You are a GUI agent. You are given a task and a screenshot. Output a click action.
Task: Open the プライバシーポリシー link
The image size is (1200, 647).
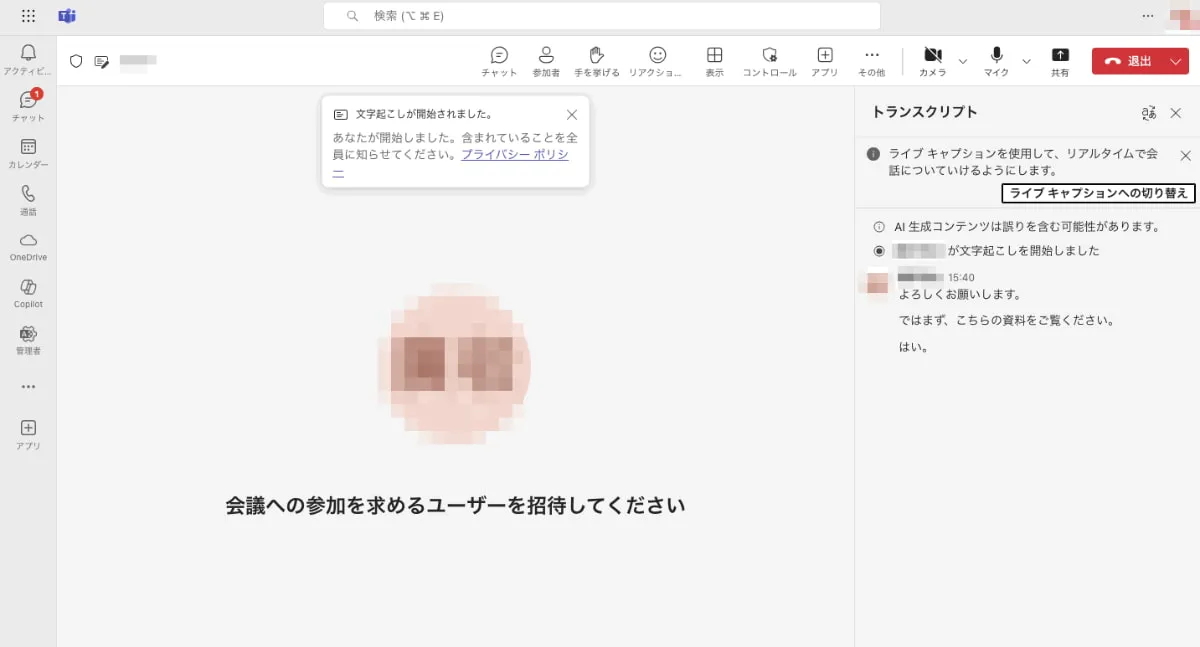tap(514, 154)
